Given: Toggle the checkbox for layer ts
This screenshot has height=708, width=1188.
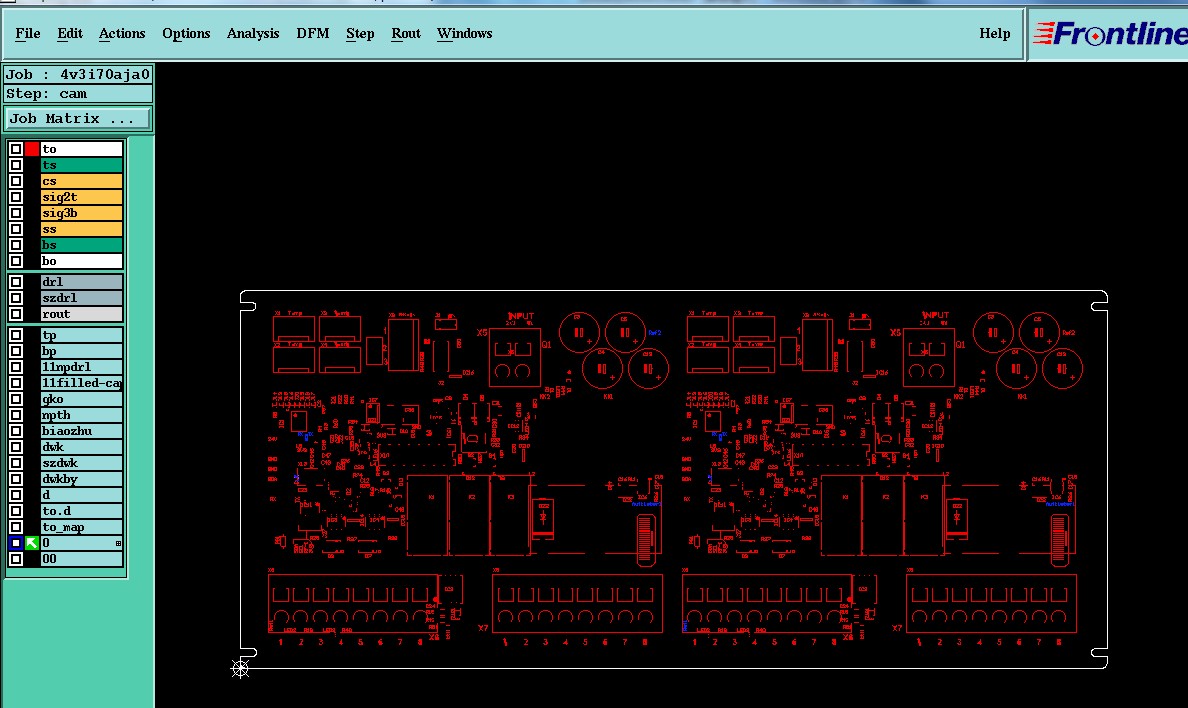Looking at the screenshot, I should pyautogui.click(x=16, y=164).
